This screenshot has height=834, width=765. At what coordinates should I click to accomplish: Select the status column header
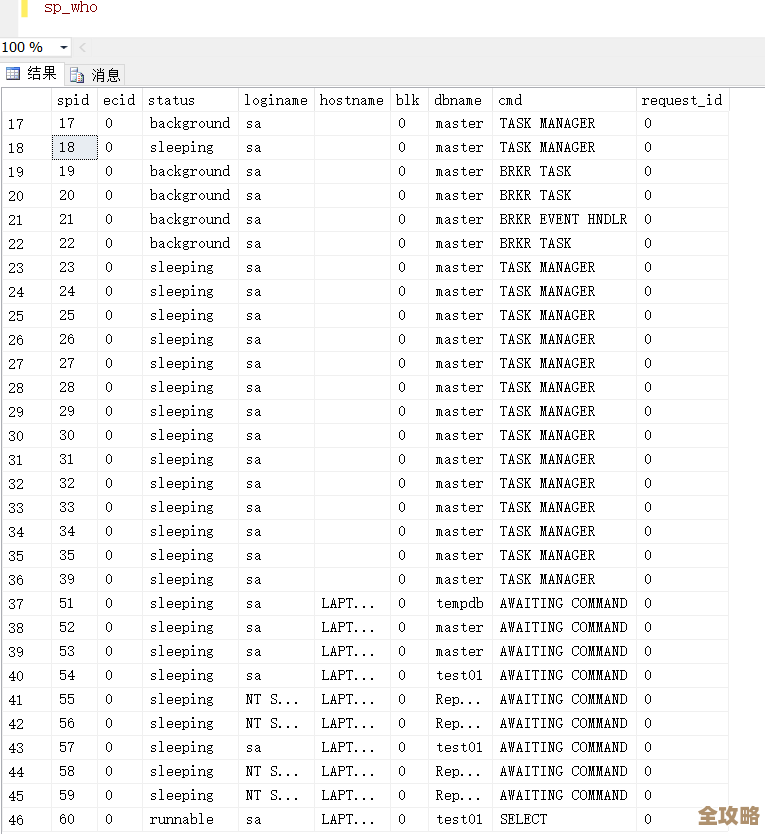(171, 100)
